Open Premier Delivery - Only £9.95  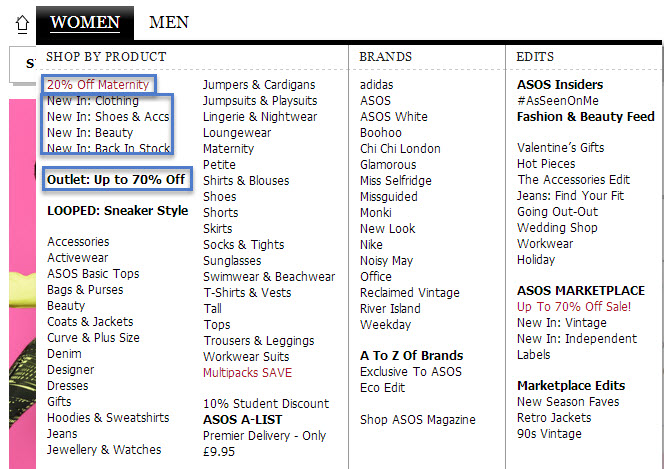265,444
